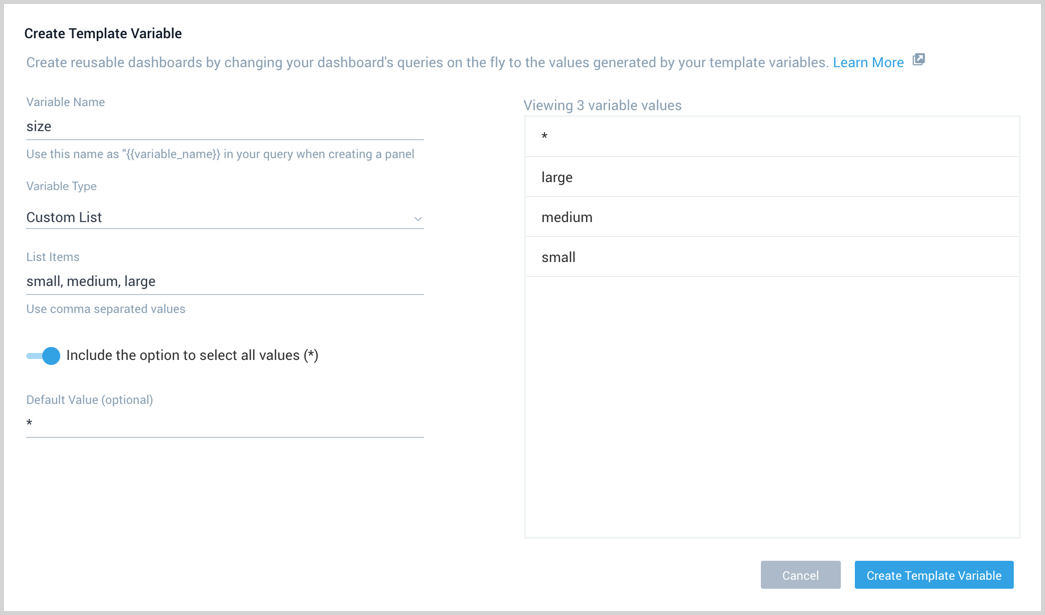1045x615 pixels.
Task: Click the external link icon beside Learn More
Action: coord(918,61)
